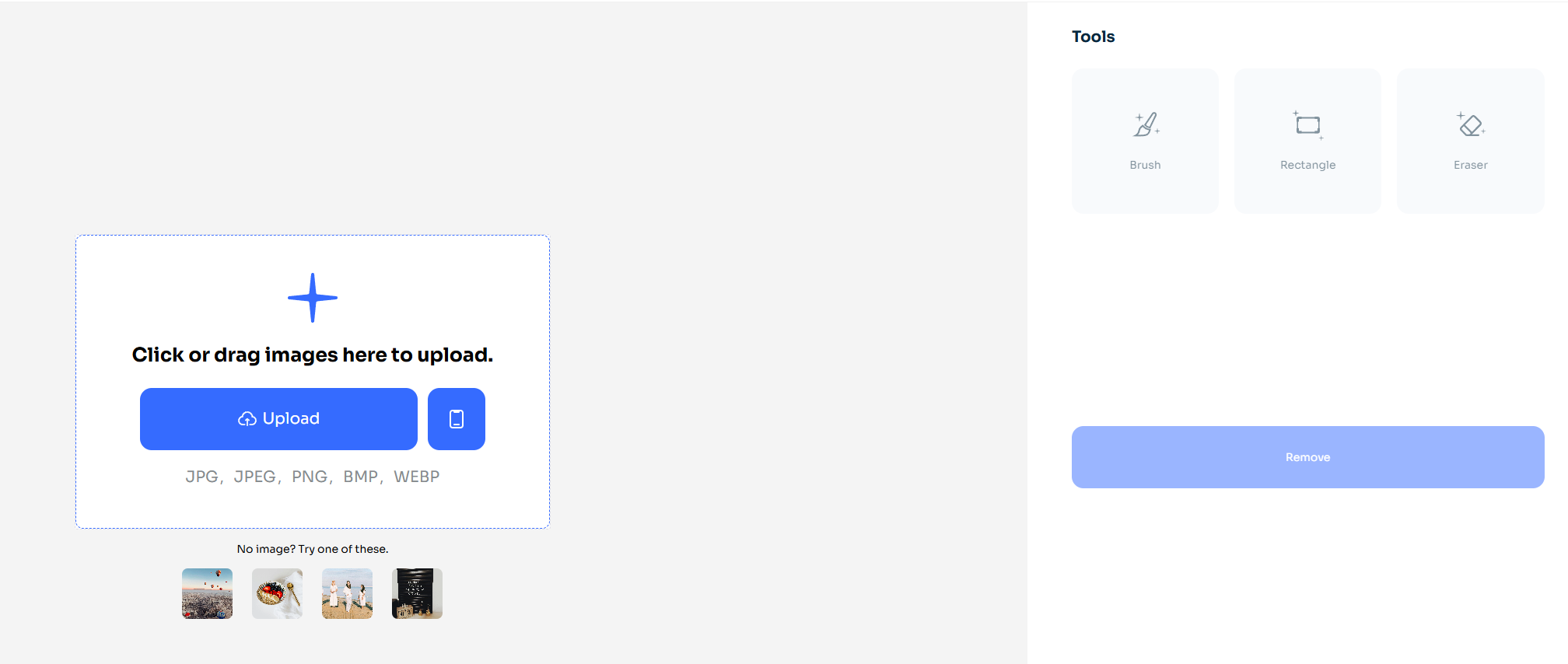The height and width of the screenshot is (664, 1568).
Task: Open the dark cabinet sample image
Action: tap(416, 593)
